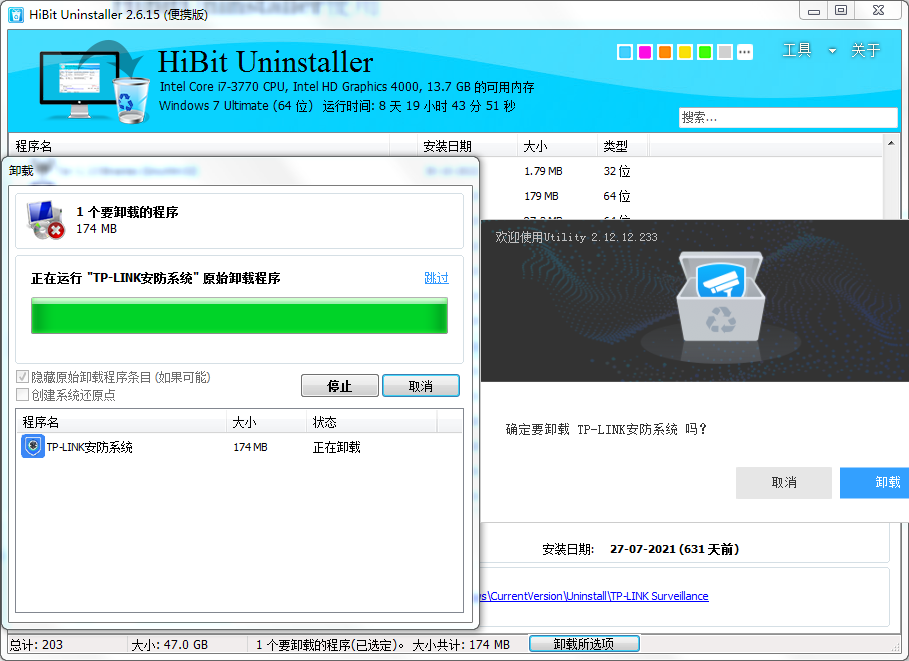Click the 跳过 skip link

[x=436, y=278]
